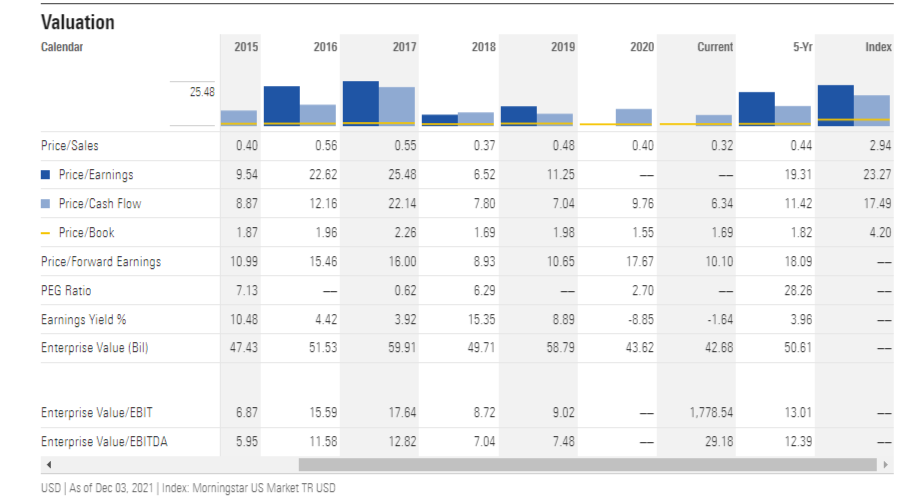Click the Price/Sales row label
This screenshot has height=497, width=908.
70,146
